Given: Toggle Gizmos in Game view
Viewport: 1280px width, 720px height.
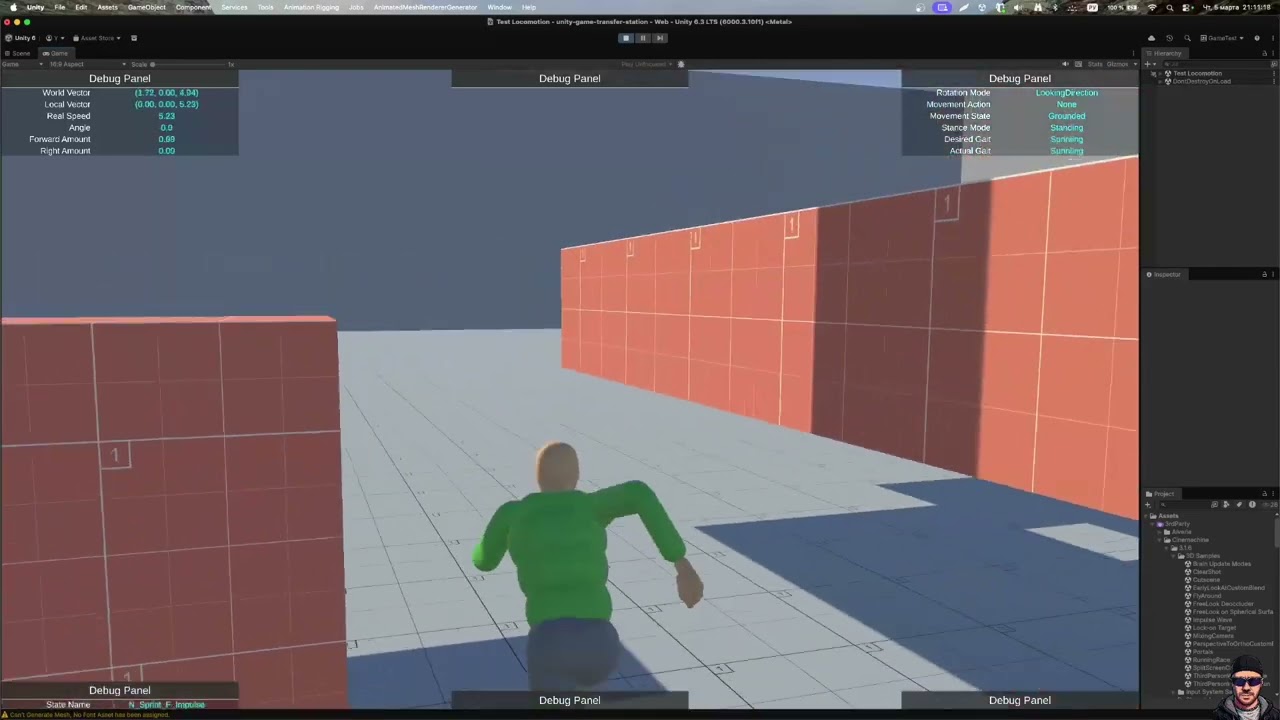Looking at the screenshot, I should [x=1118, y=64].
